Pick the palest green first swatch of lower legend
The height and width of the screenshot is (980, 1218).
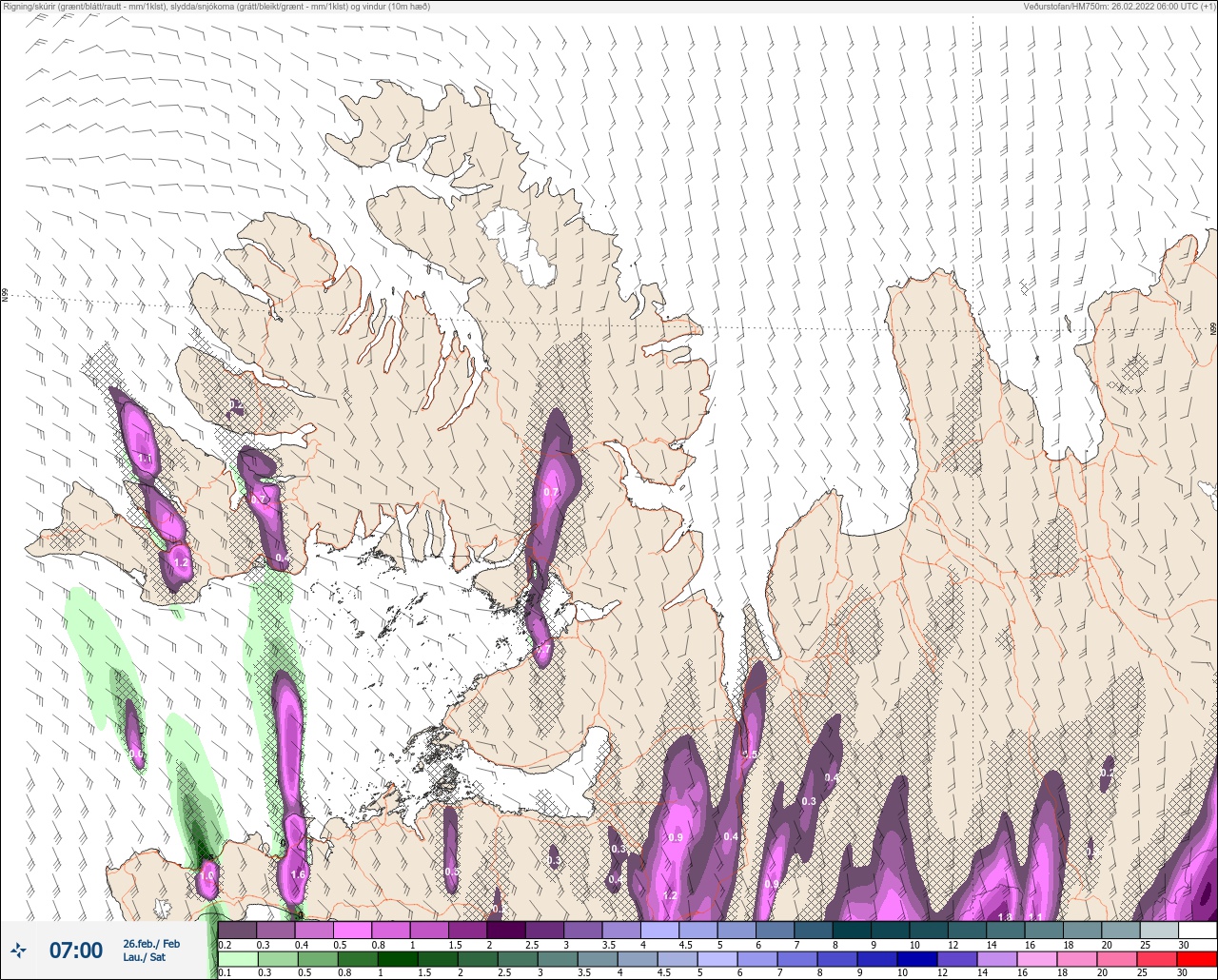(x=237, y=959)
